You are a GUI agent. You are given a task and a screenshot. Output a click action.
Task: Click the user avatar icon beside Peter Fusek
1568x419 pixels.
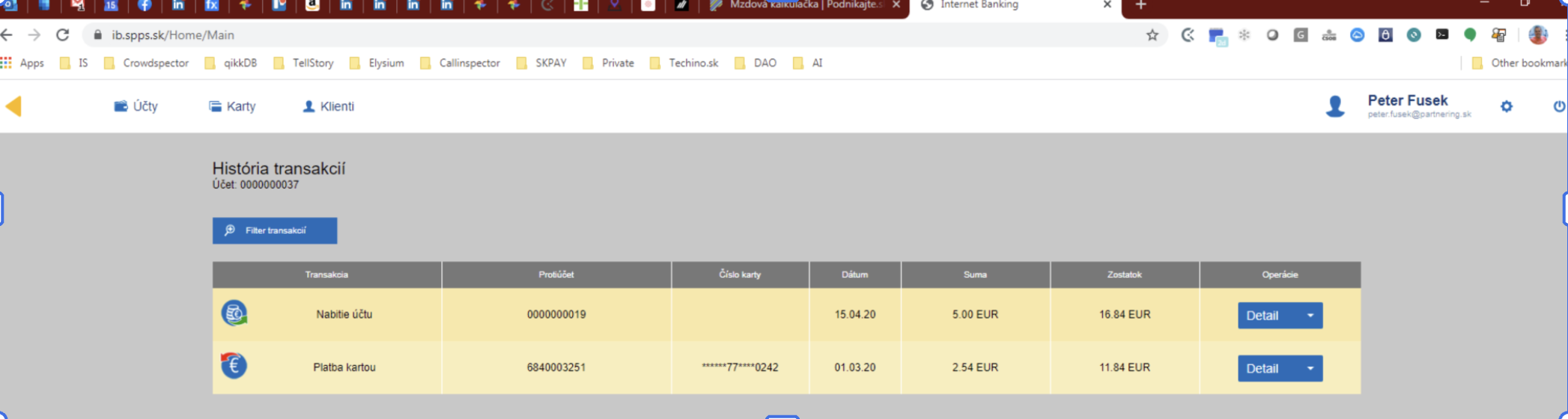coord(1335,106)
